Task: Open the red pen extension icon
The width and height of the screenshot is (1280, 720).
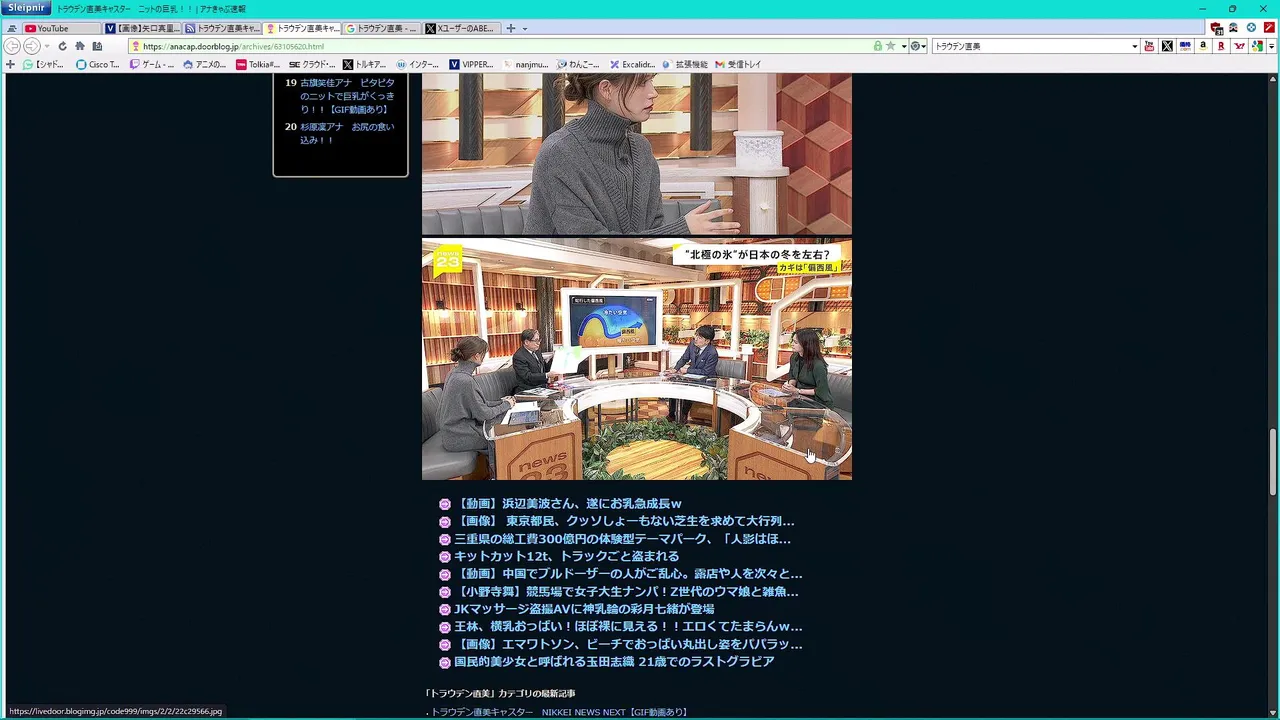Action: [x=1269, y=28]
